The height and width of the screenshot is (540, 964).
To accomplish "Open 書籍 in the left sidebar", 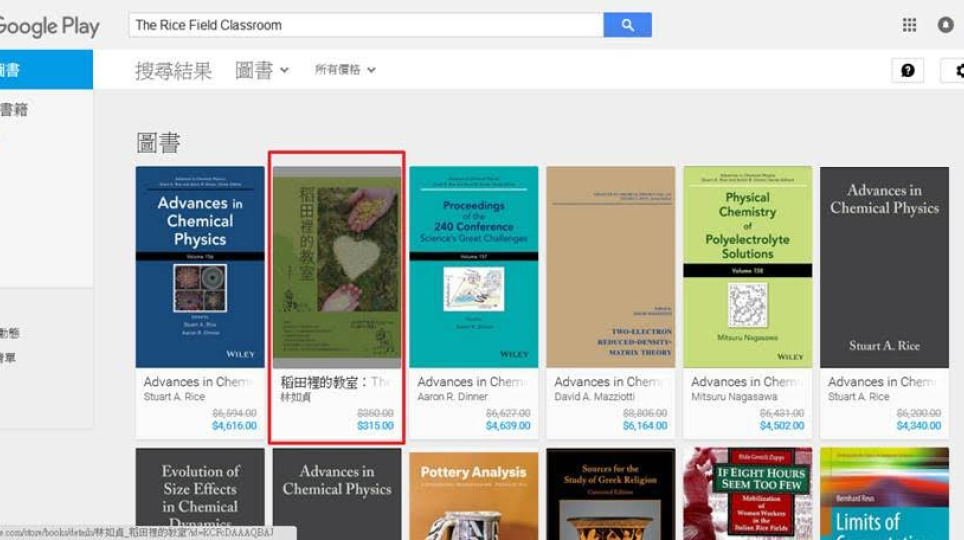I will click(x=14, y=109).
